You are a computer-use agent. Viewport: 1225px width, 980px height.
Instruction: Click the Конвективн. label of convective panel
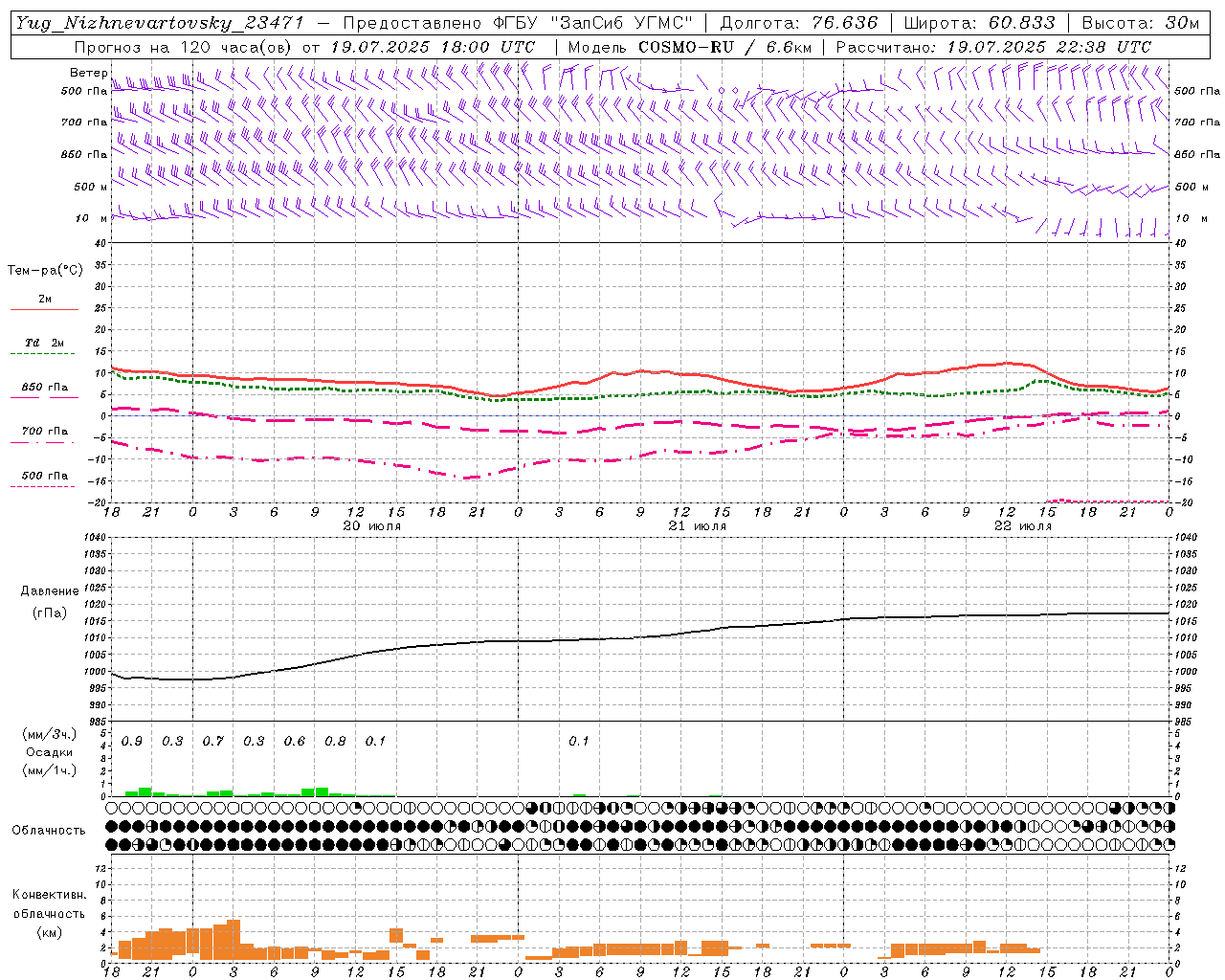pos(49,894)
